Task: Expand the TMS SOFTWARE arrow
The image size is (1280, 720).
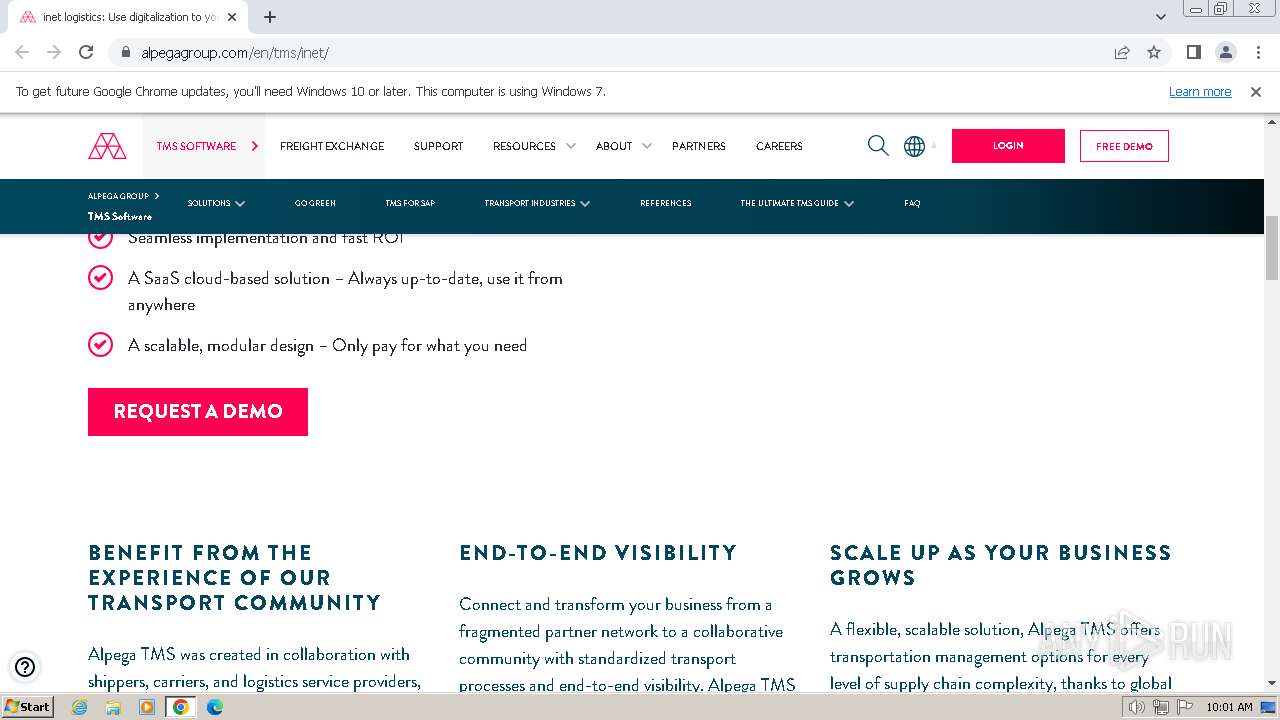Action: tap(254, 146)
